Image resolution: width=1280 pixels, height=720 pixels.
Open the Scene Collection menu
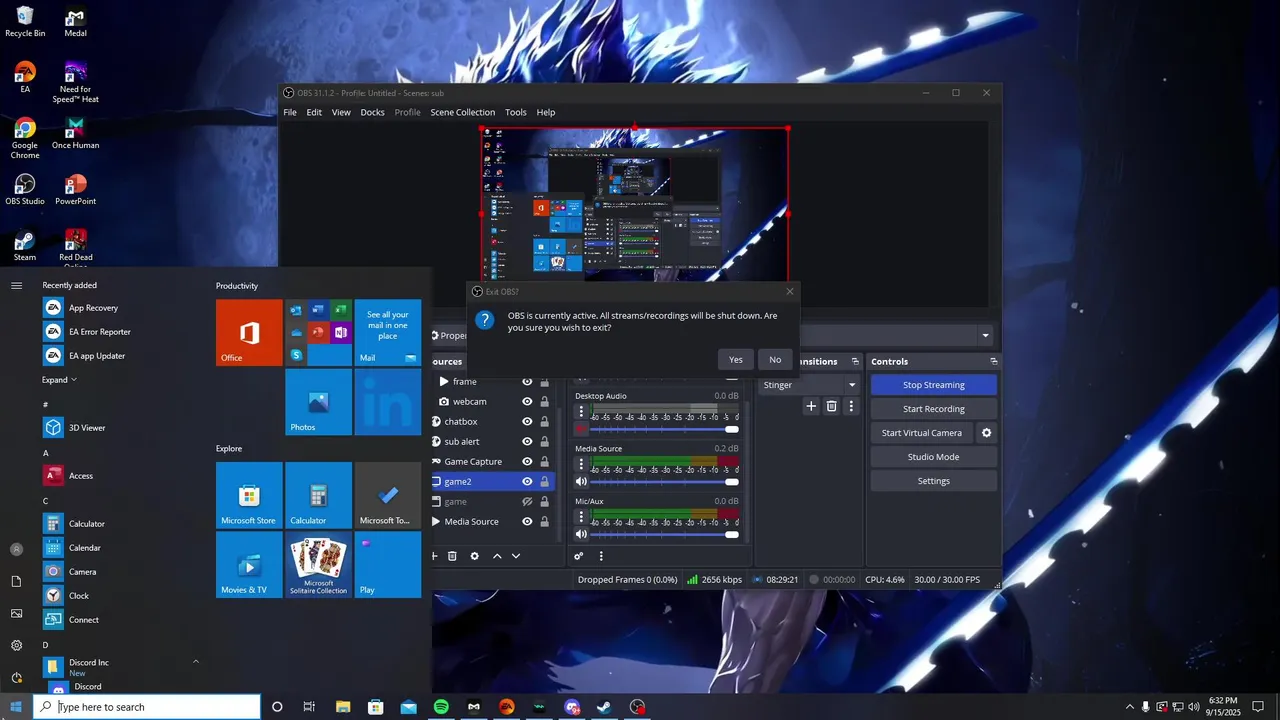[x=462, y=112]
